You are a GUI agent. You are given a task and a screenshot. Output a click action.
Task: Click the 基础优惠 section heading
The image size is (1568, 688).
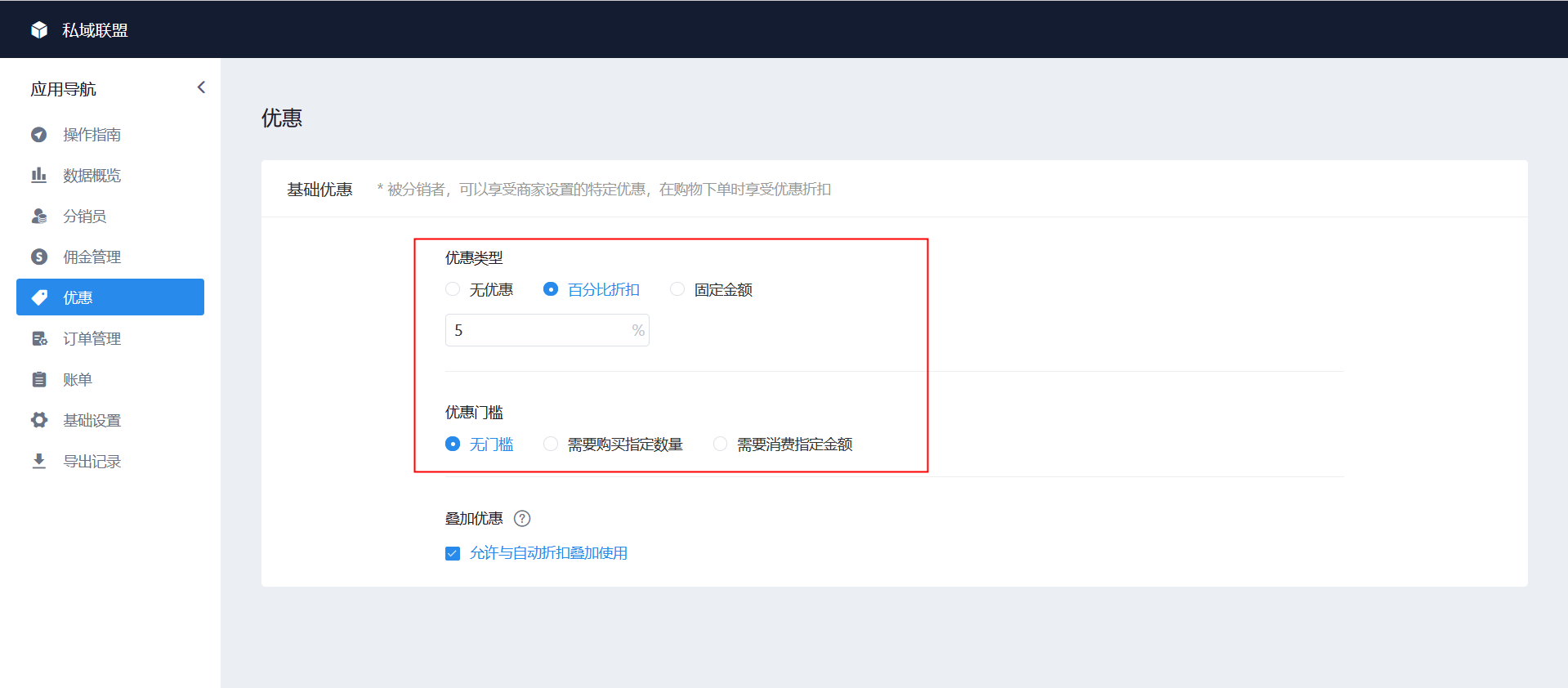coord(319,190)
